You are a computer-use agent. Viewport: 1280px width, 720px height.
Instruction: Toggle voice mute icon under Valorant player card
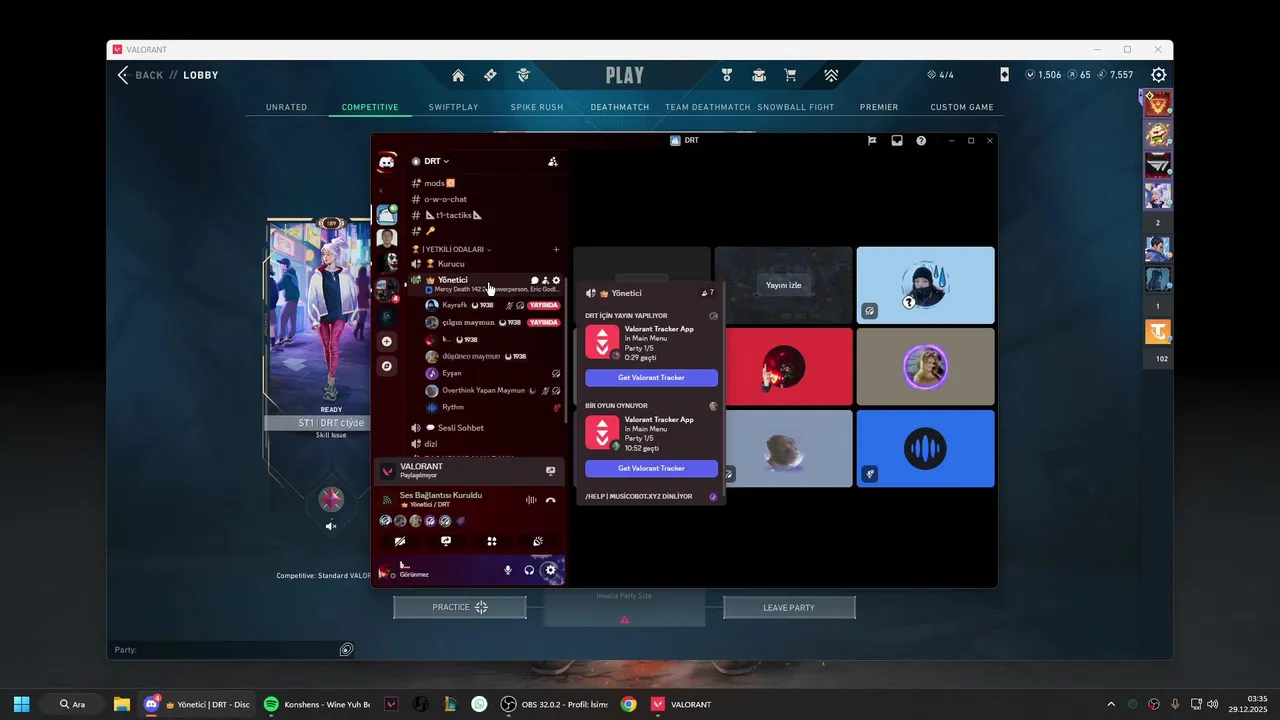point(331,526)
